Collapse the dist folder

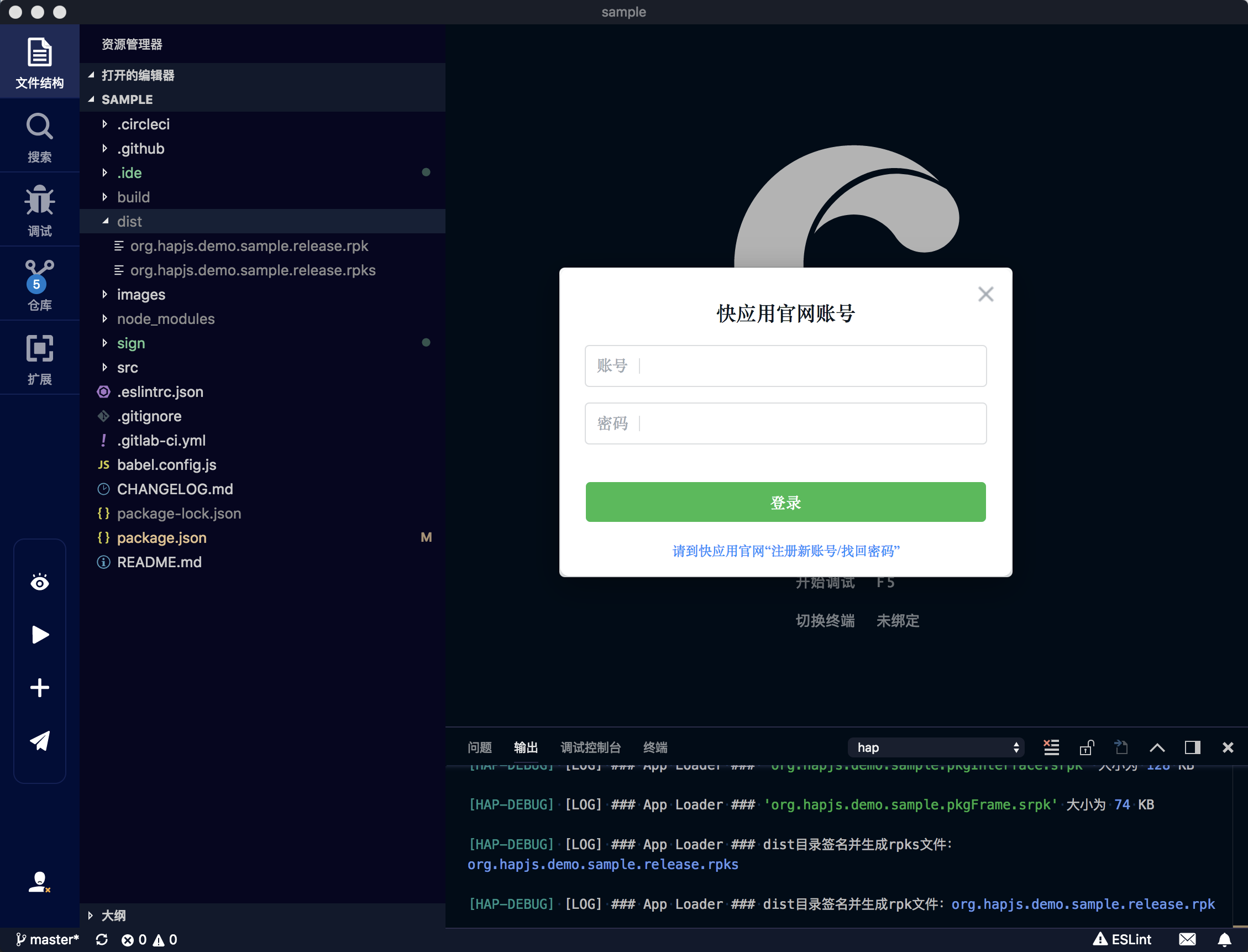tap(263, 222)
